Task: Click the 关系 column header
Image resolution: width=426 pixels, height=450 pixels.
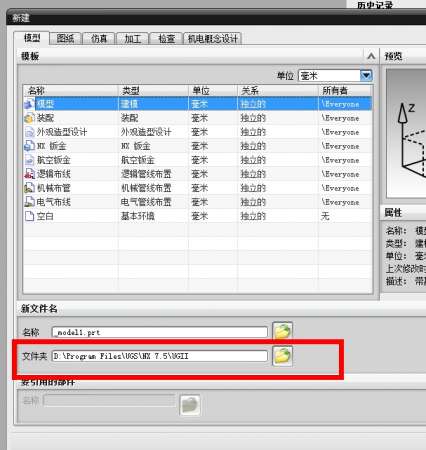Action: tap(278, 90)
